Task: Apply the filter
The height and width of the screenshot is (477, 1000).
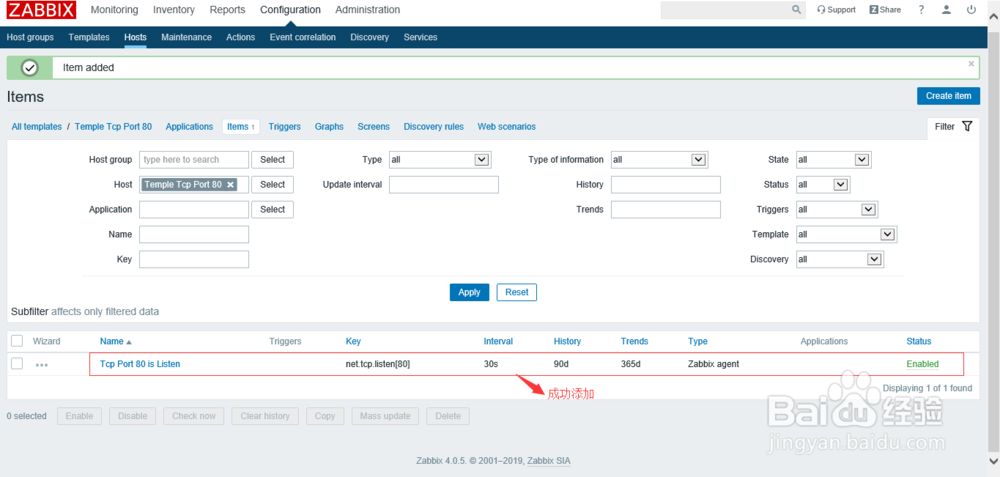Action: click(469, 292)
